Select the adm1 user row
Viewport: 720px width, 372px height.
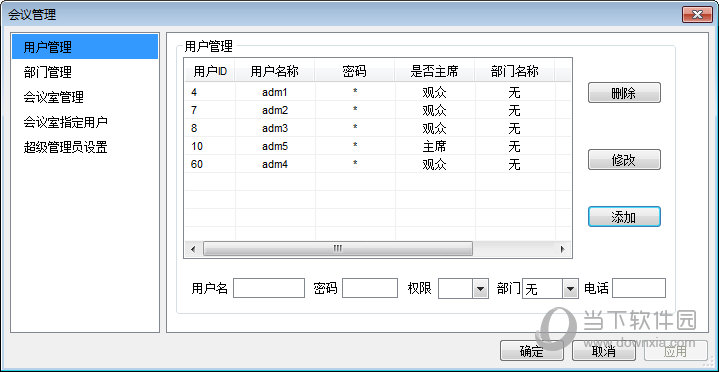(x=378, y=92)
